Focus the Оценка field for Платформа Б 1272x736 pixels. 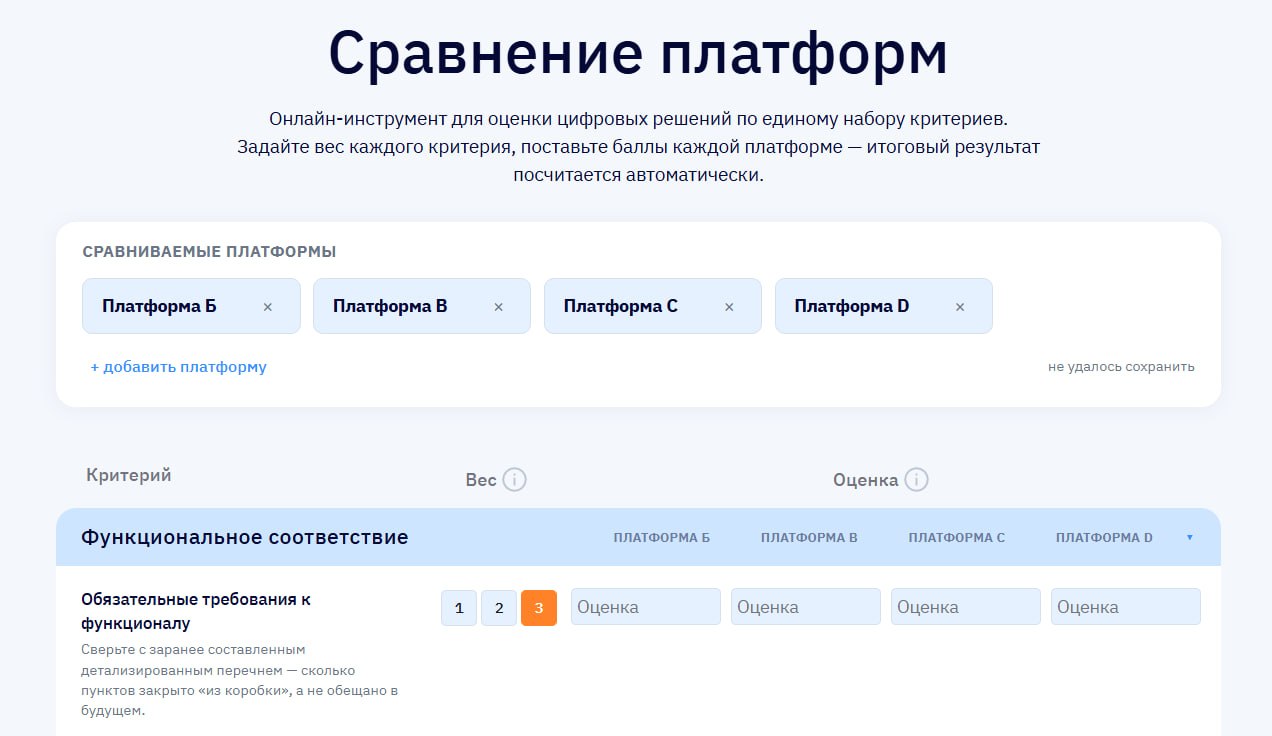click(x=646, y=607)
